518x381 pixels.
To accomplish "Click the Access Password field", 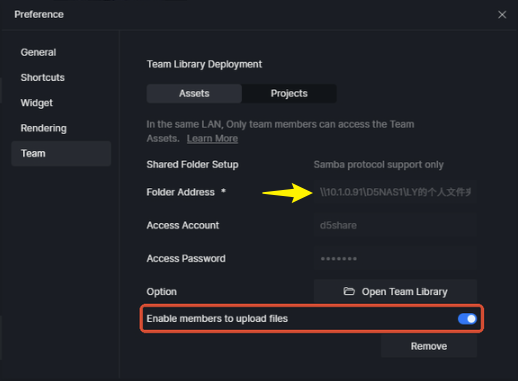I will (395, 259).
